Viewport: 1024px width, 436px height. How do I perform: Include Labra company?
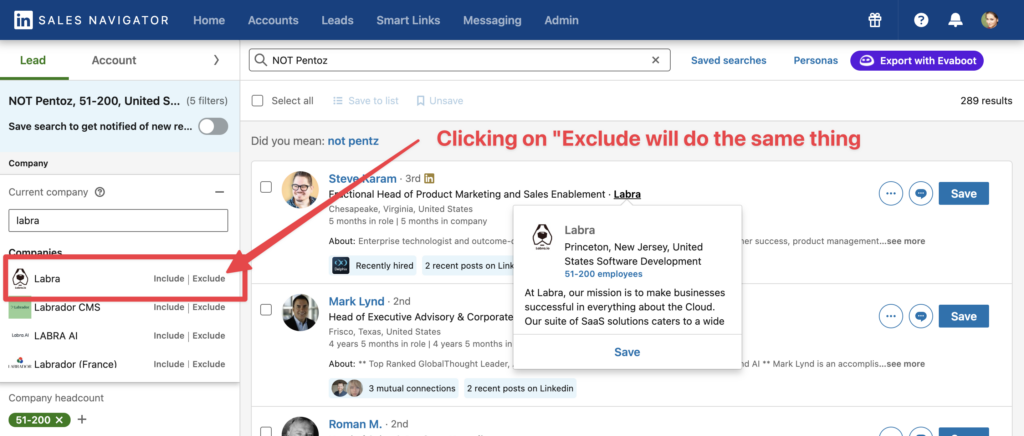tap(168, 279)
